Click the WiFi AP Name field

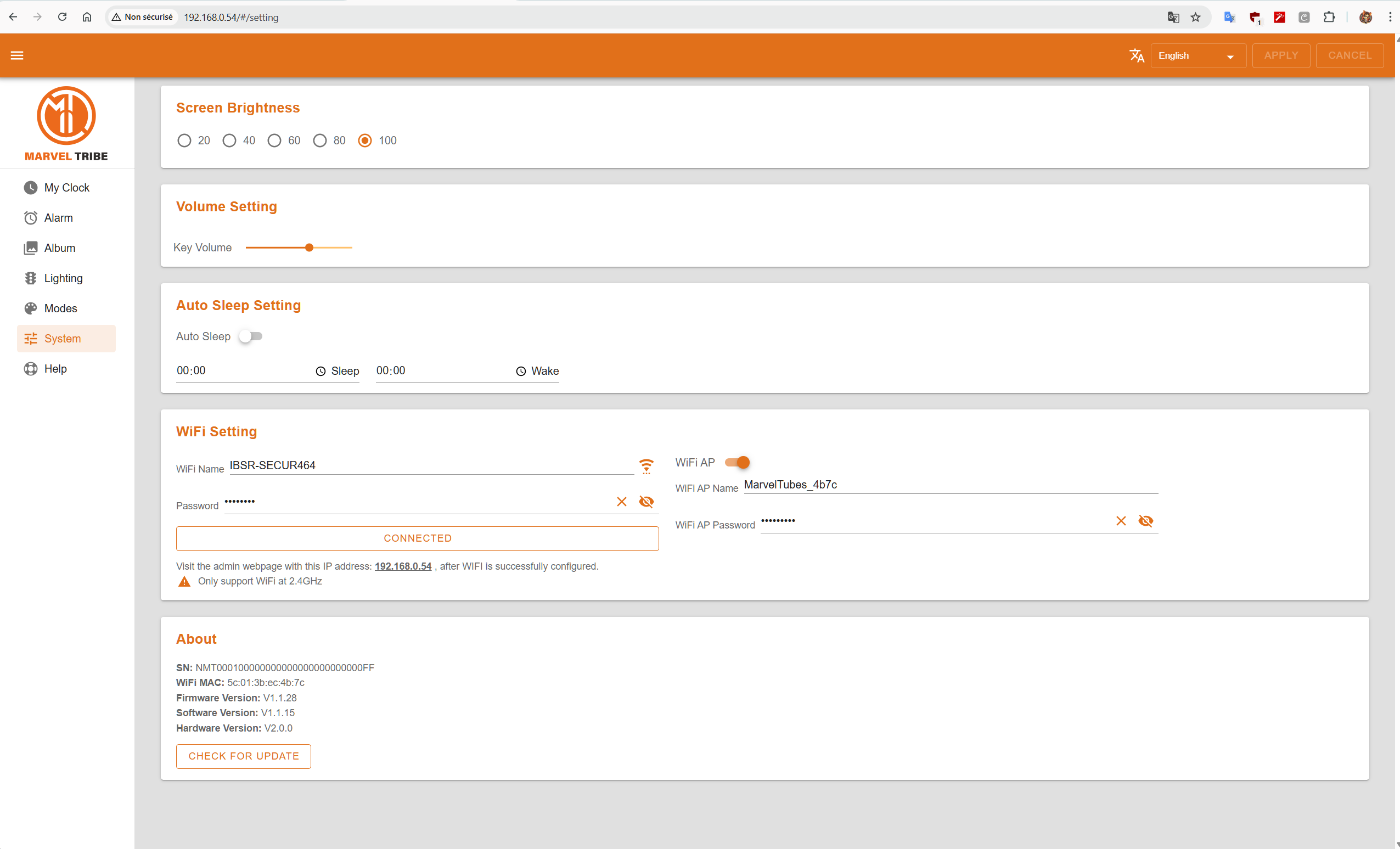[x=950, y=485]
